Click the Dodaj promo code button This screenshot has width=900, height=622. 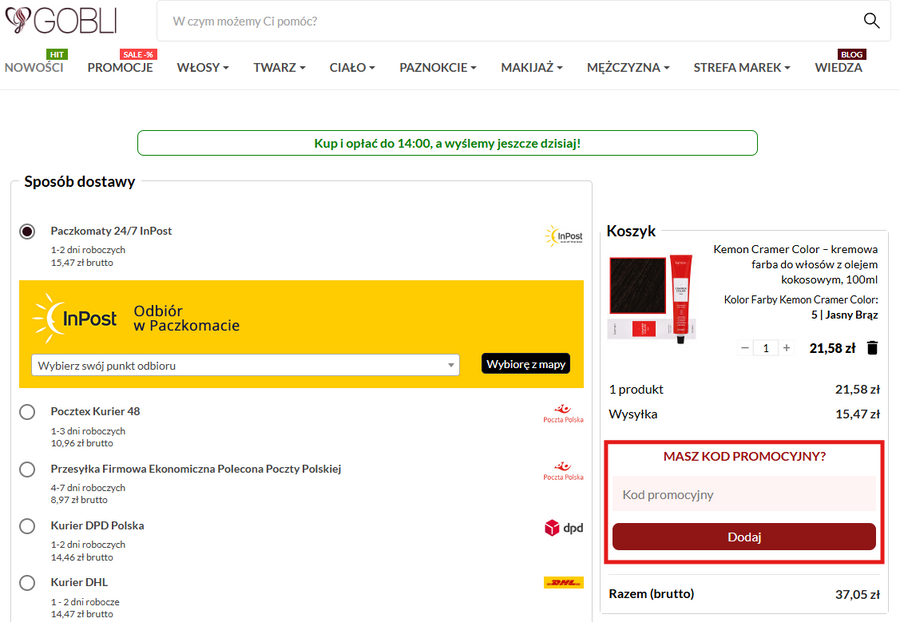pyautogui.click(x=744, y=537)
